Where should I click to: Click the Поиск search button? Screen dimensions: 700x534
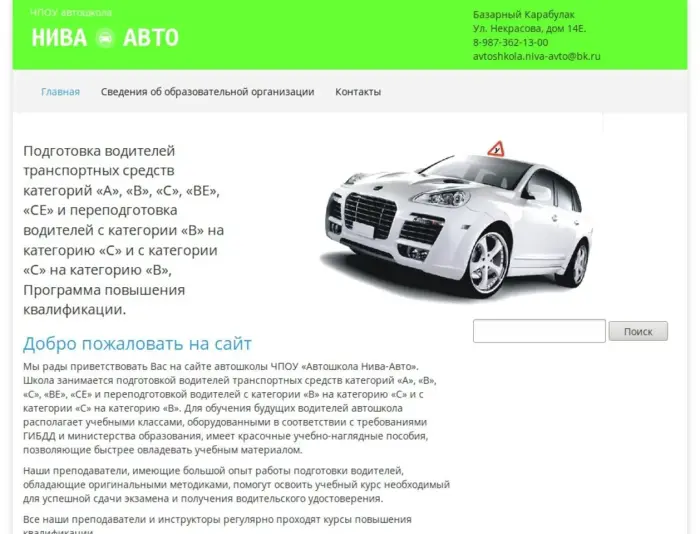[x=638, y=331]
